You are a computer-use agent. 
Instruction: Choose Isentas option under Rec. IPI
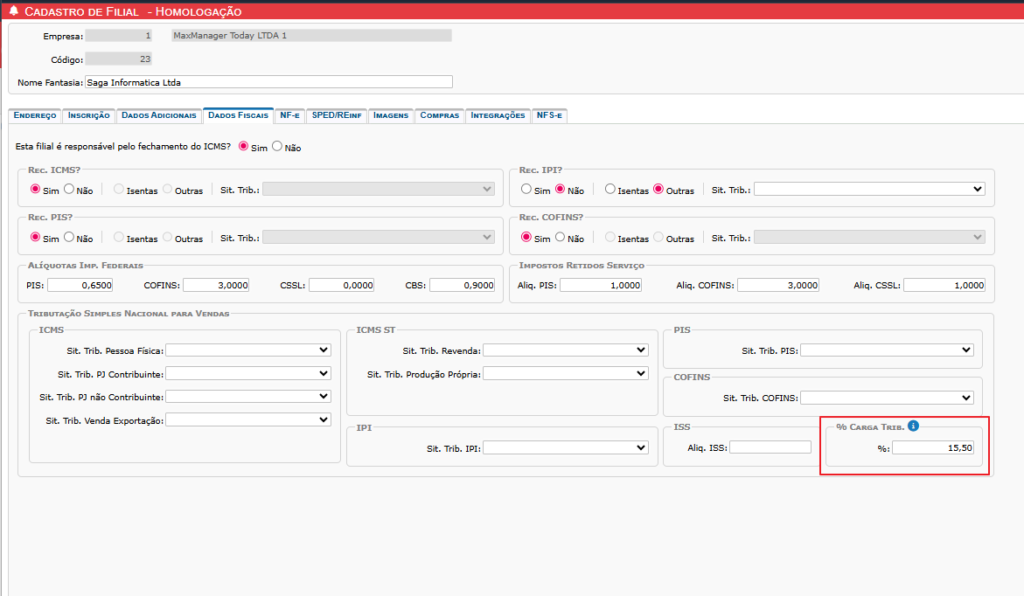click(609, 188)
